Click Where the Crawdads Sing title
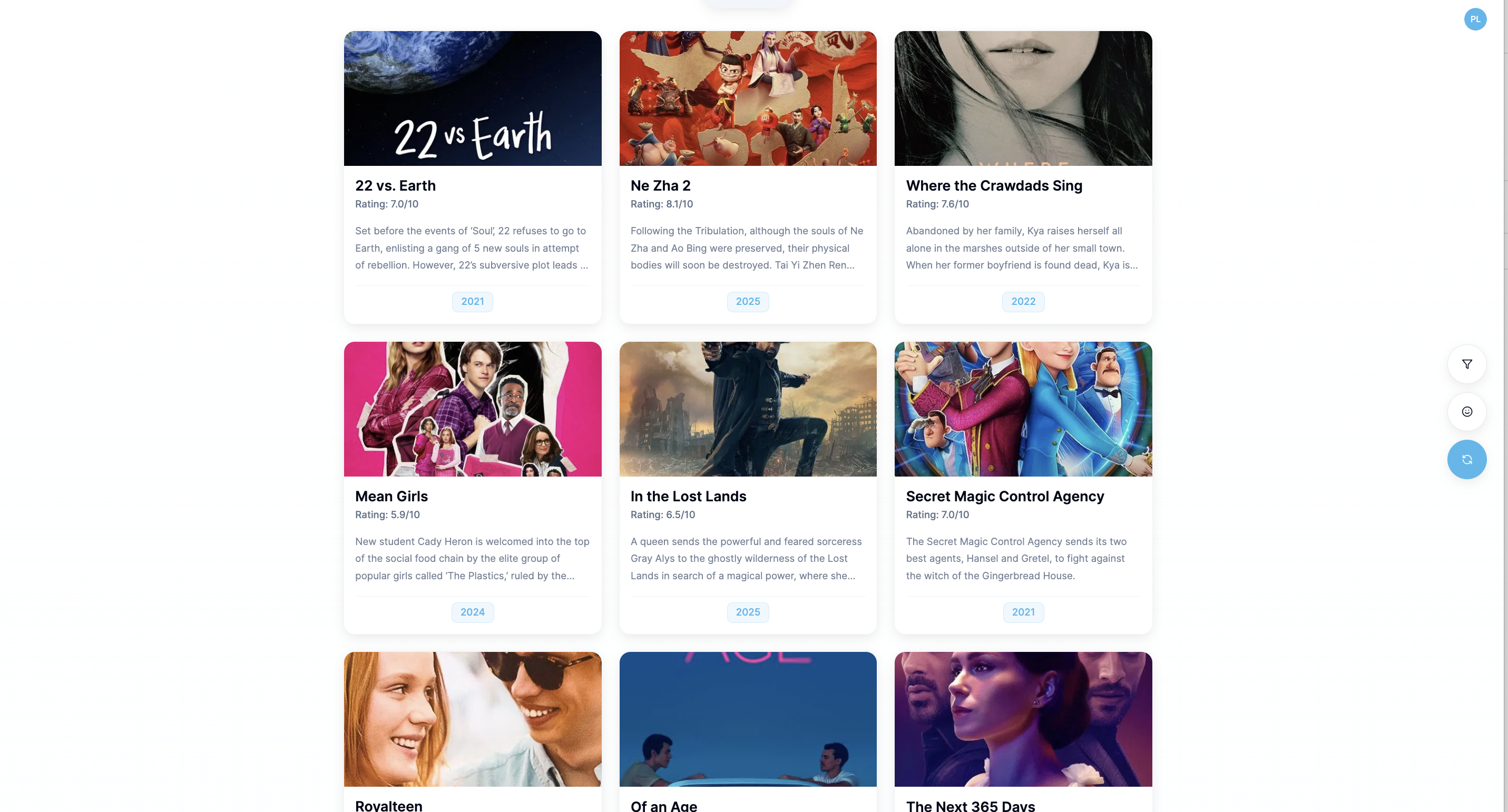Screen dimensions: 1508x812 (994, 185)
